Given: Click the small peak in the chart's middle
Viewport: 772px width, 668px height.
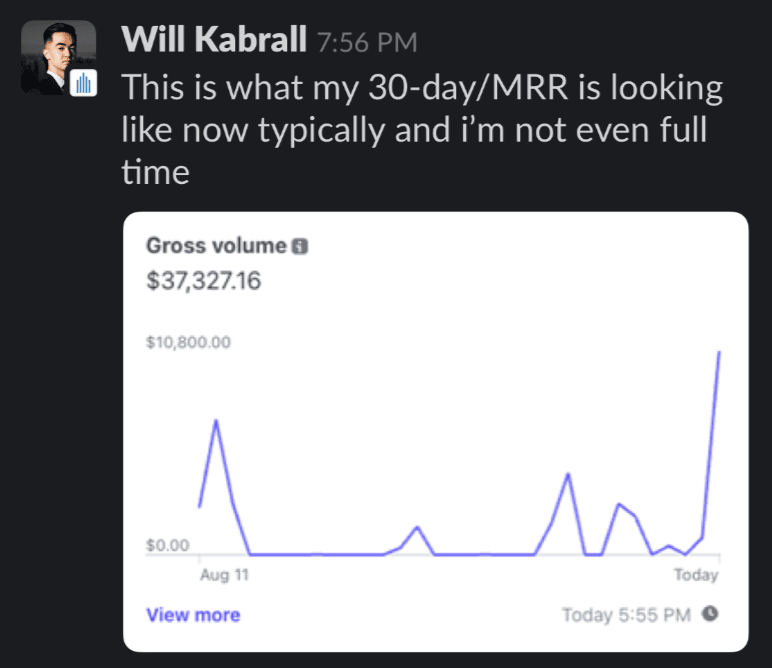Looking at the screenshot, I should click(x=417, y=527).
